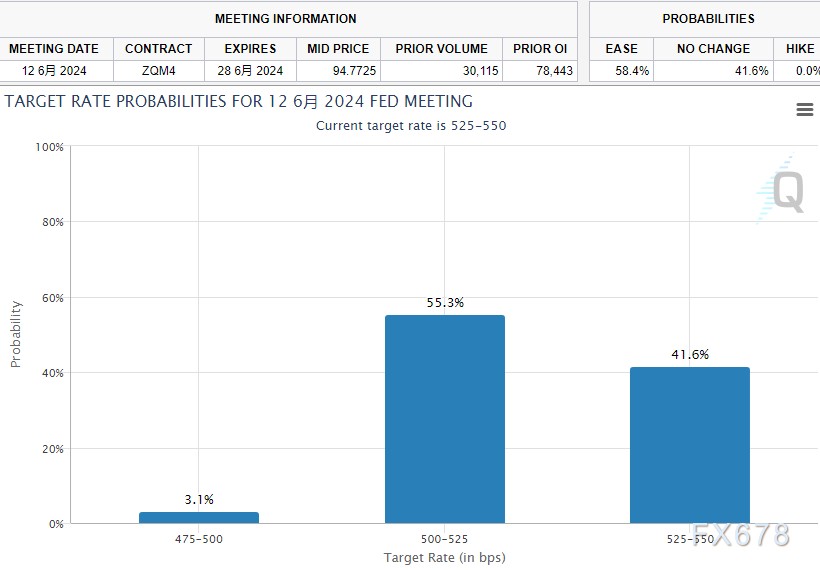Click the MEETING DATE column header
Screen dimensions: 820x570
54,49
